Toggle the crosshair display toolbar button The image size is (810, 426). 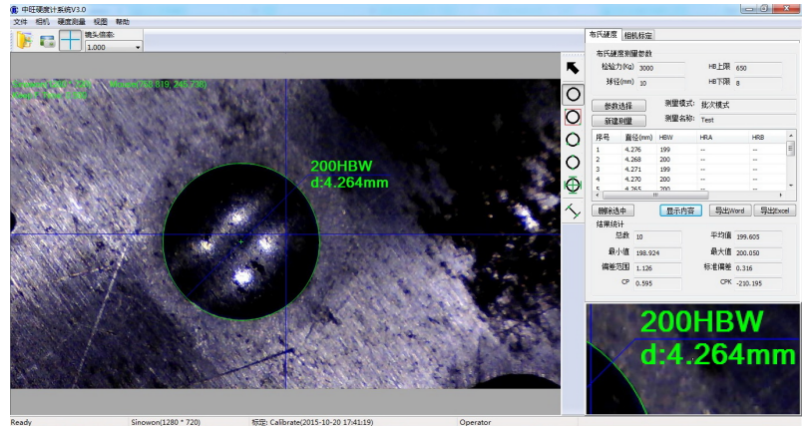[x=70, y=41]
